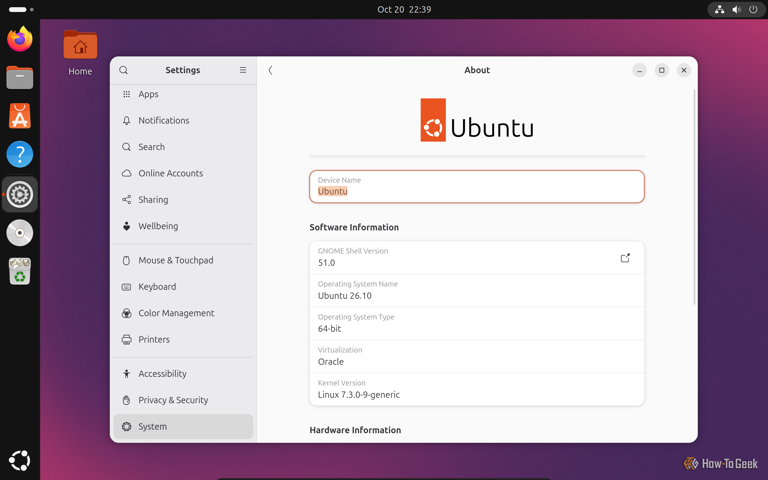Select Sharing in the sidebar
This screenshot has height=480, width=768.
pos(183,200)
